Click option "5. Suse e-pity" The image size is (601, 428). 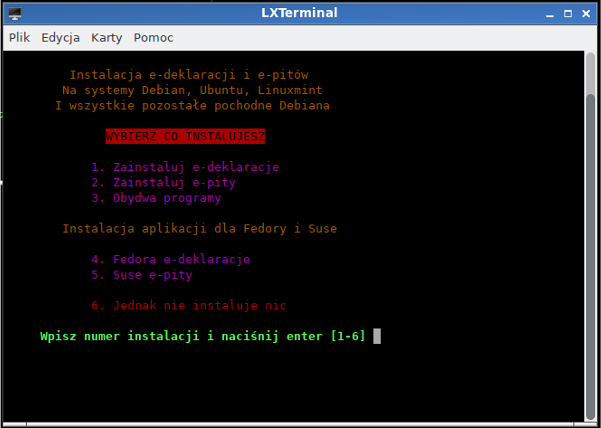(x=142, y=275)
